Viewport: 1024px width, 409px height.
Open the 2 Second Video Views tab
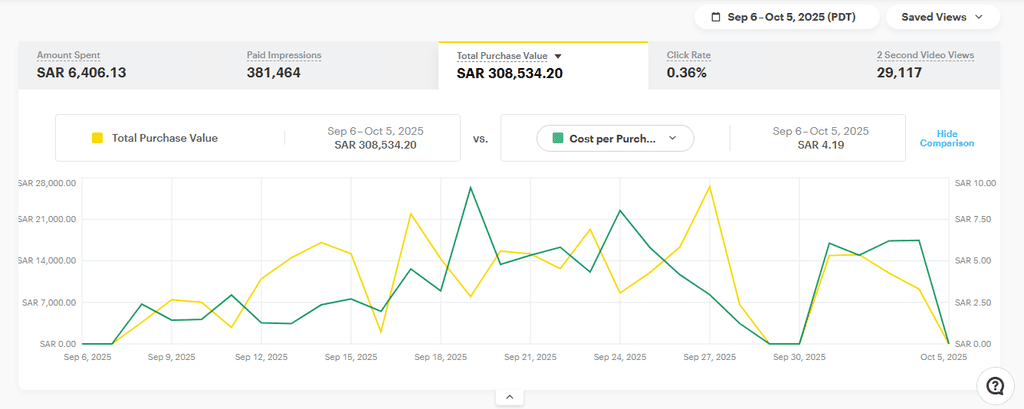(925, 65)
